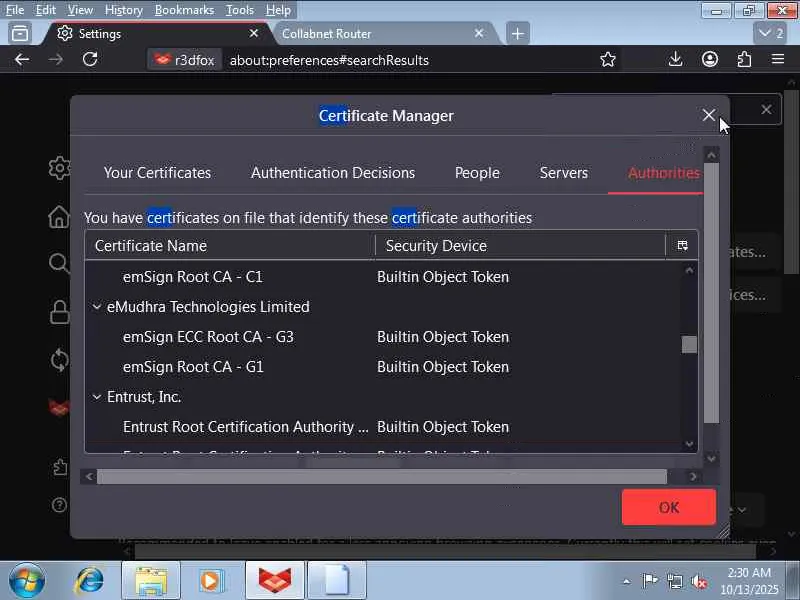Open Windows Media Player from taskbar
This screenshot has height=600, width=800.
tap(211, 581)
